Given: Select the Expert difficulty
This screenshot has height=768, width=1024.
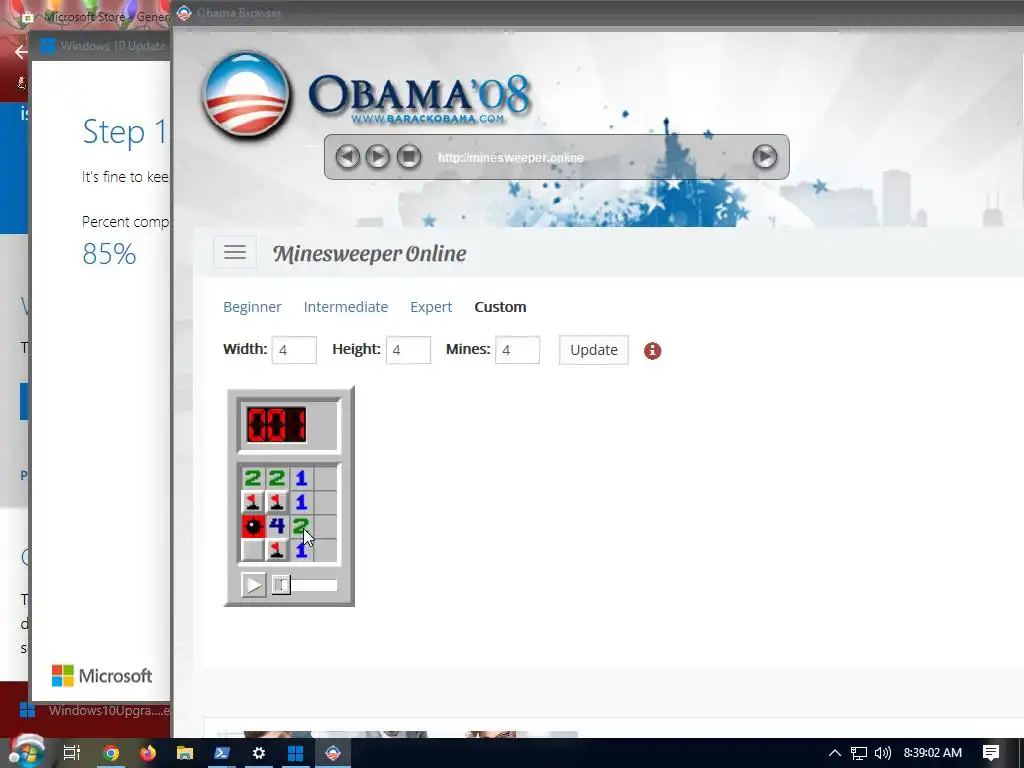Looking at the screenshot, I should (x=431, y=307).
